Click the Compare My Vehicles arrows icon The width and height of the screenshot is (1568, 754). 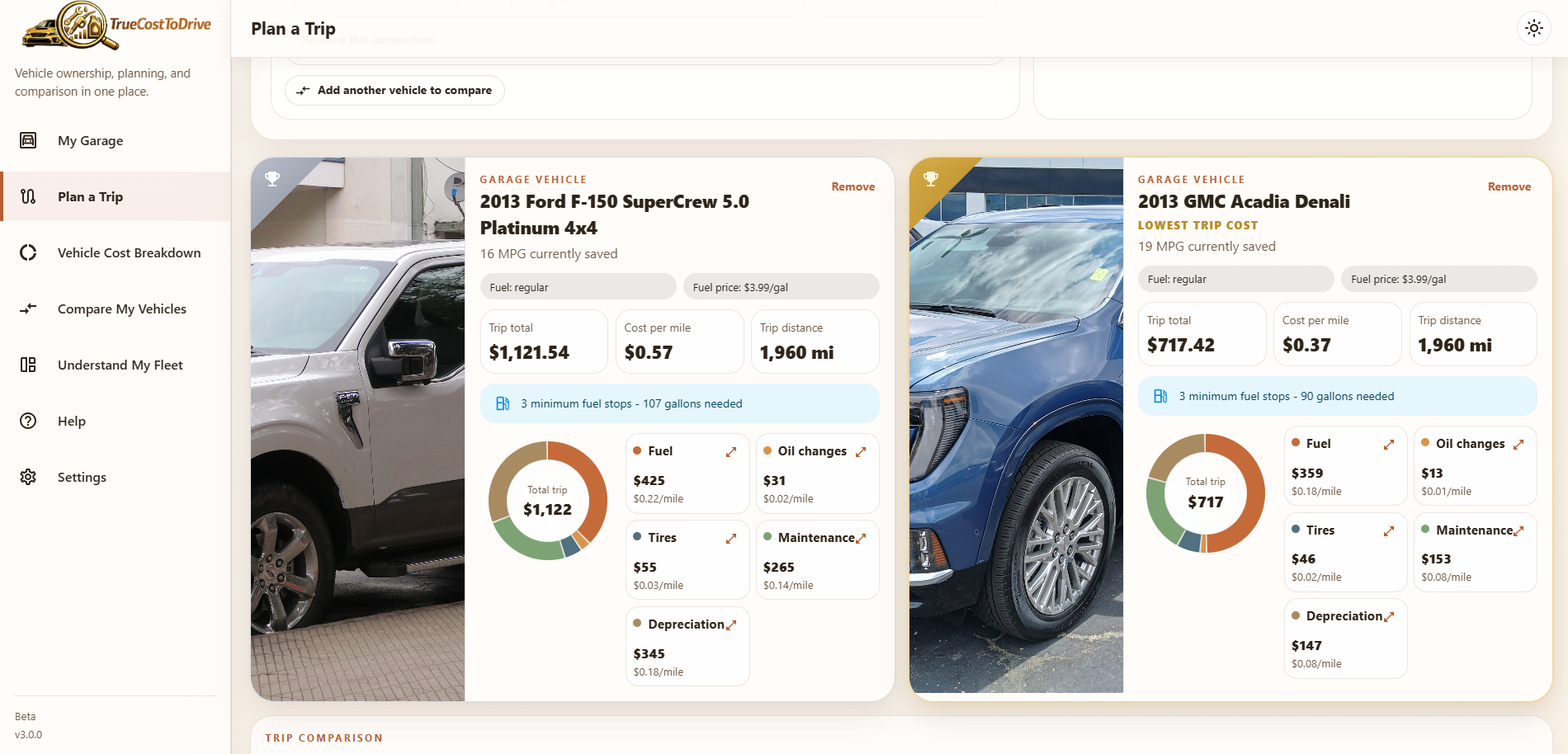tap(28, 309)
